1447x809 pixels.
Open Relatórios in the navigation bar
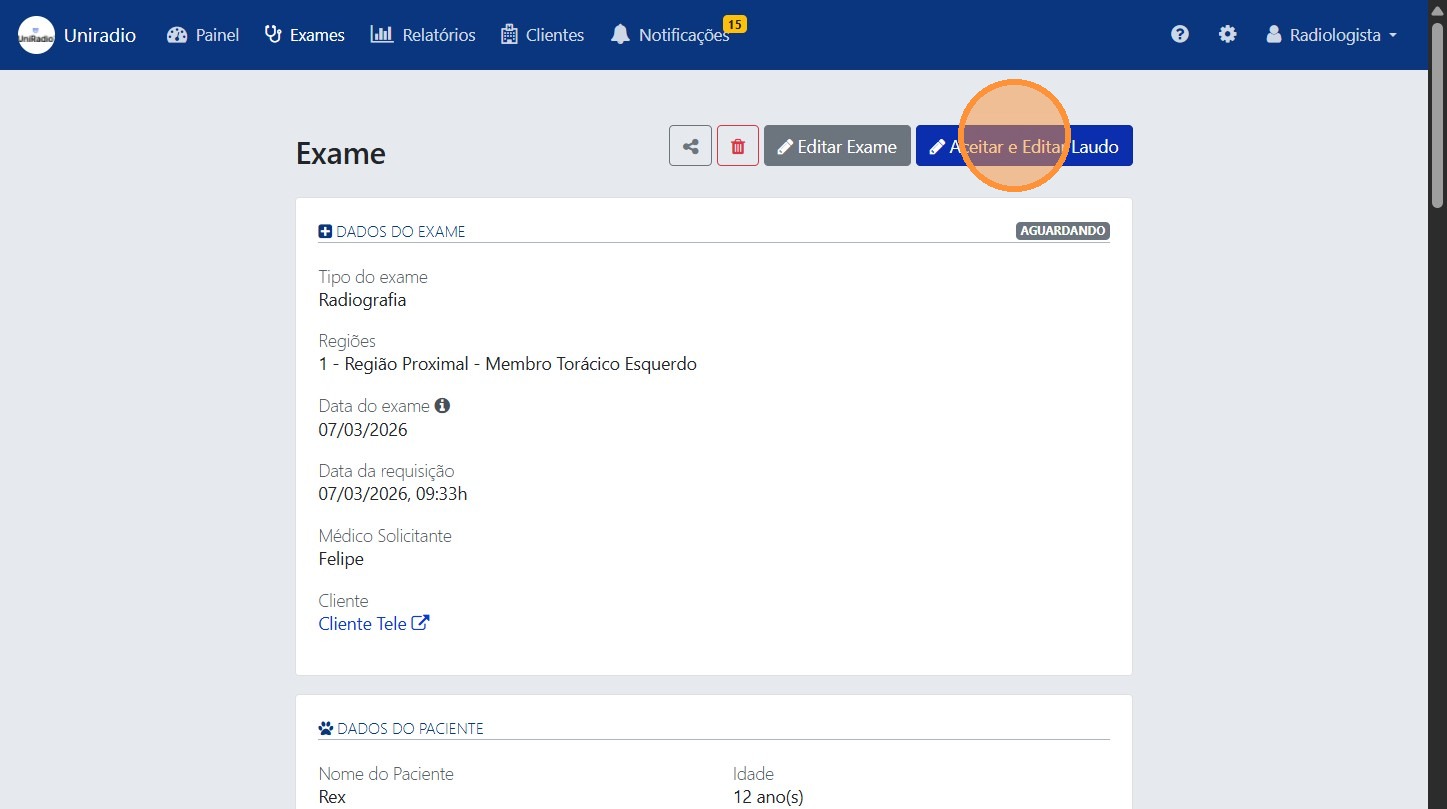coord(423,35)
